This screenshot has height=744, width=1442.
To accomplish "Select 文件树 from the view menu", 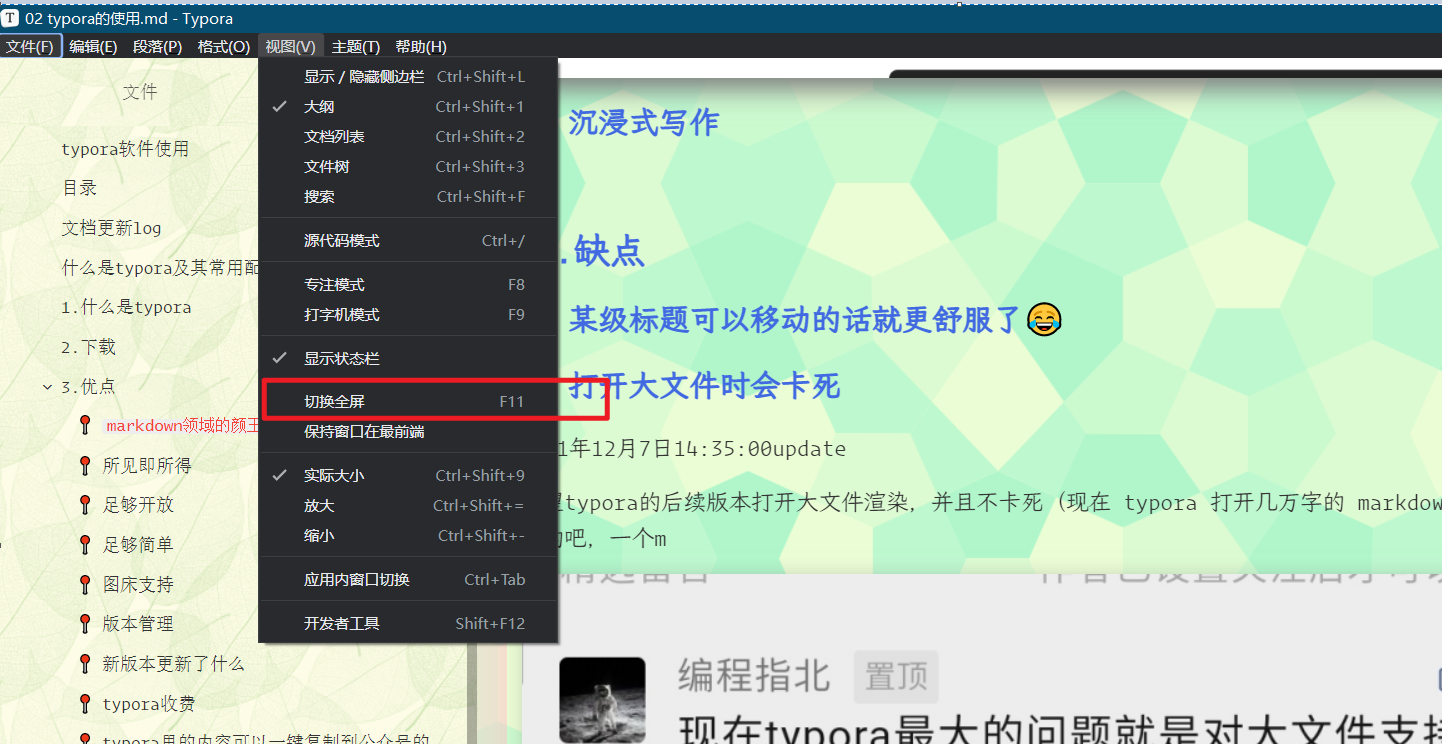I will [x=408, y=167].
